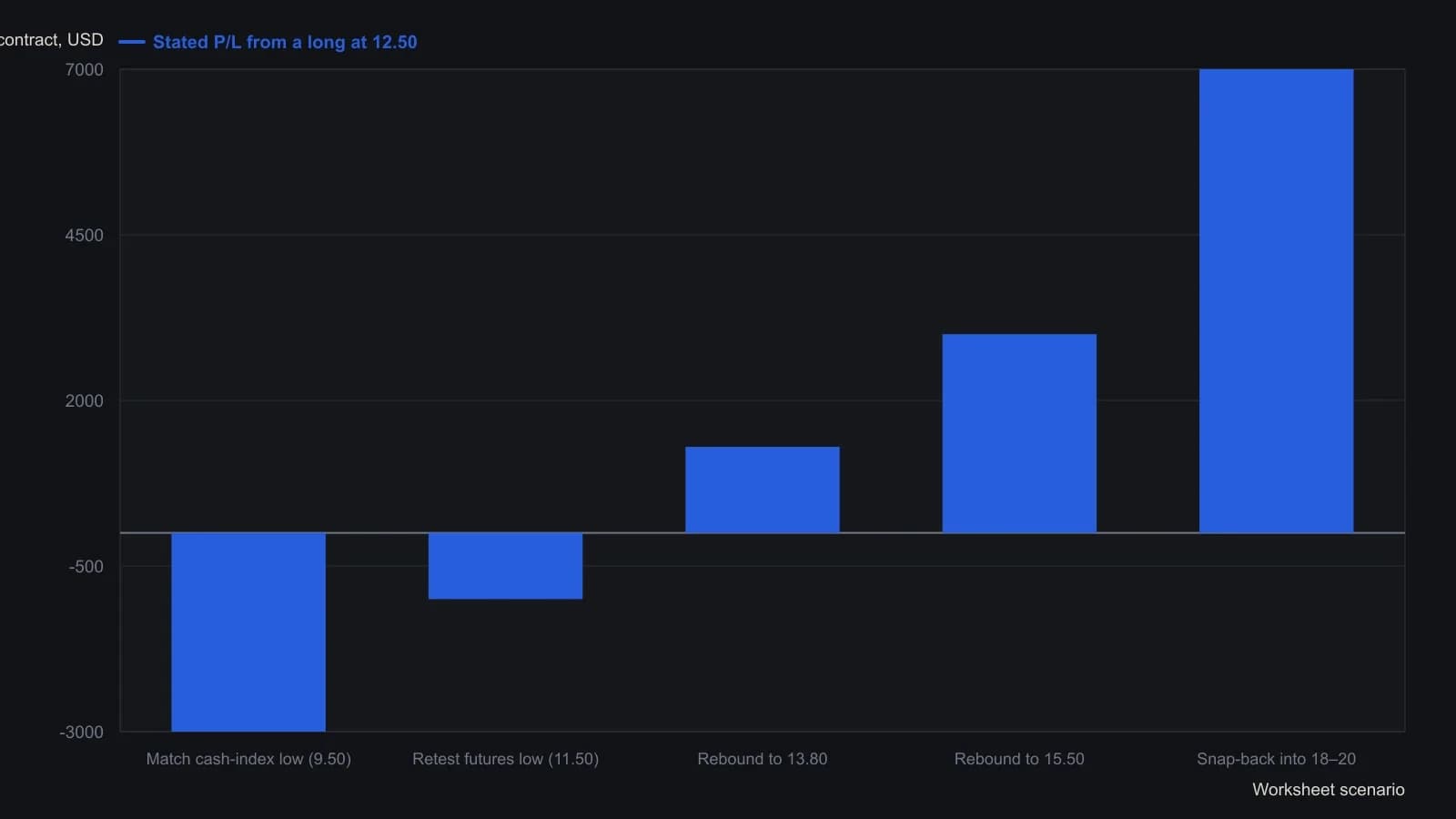Click the blue legend line marker
This screenshot has width=1456, height=819.
(132, 42)
